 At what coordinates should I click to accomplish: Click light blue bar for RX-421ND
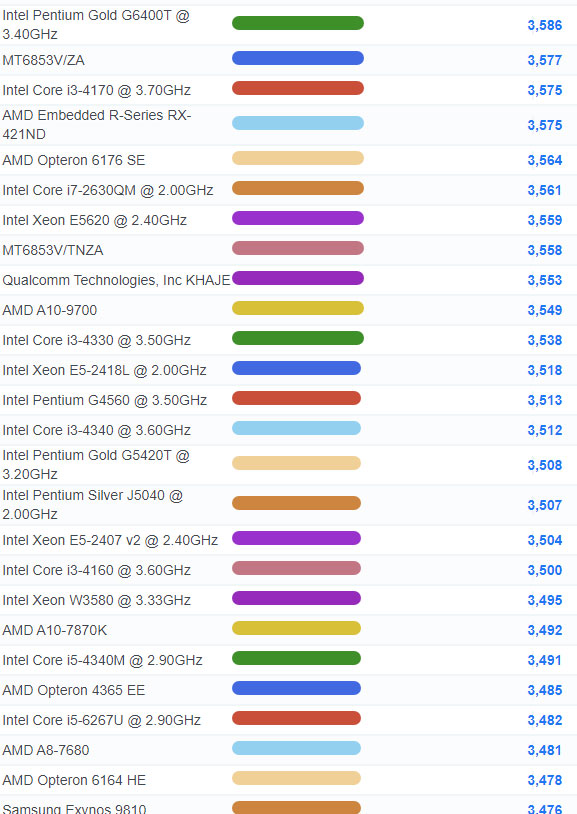pos(298,123)
